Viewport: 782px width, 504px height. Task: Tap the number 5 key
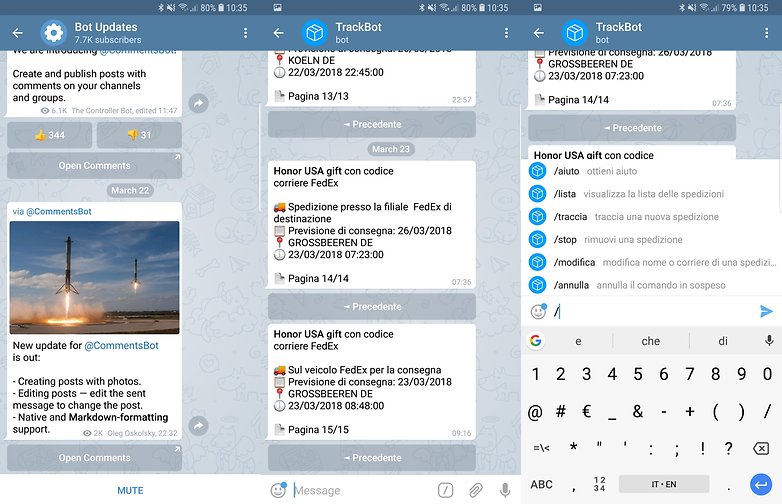tap(638, 374)
